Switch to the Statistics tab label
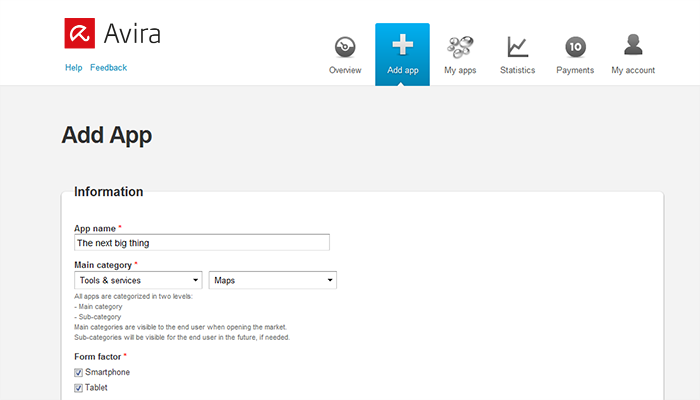Screen dimensions: 700x400 (x=517, y=70)
